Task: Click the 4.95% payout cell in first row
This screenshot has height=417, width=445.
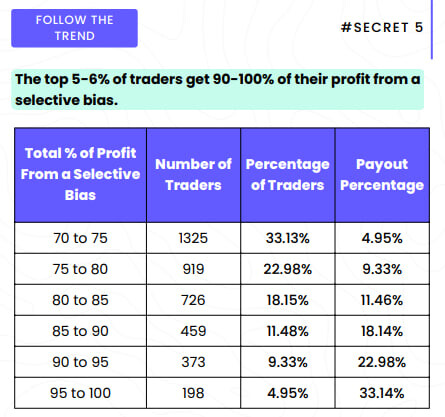Action: click(x=382, y=238)
